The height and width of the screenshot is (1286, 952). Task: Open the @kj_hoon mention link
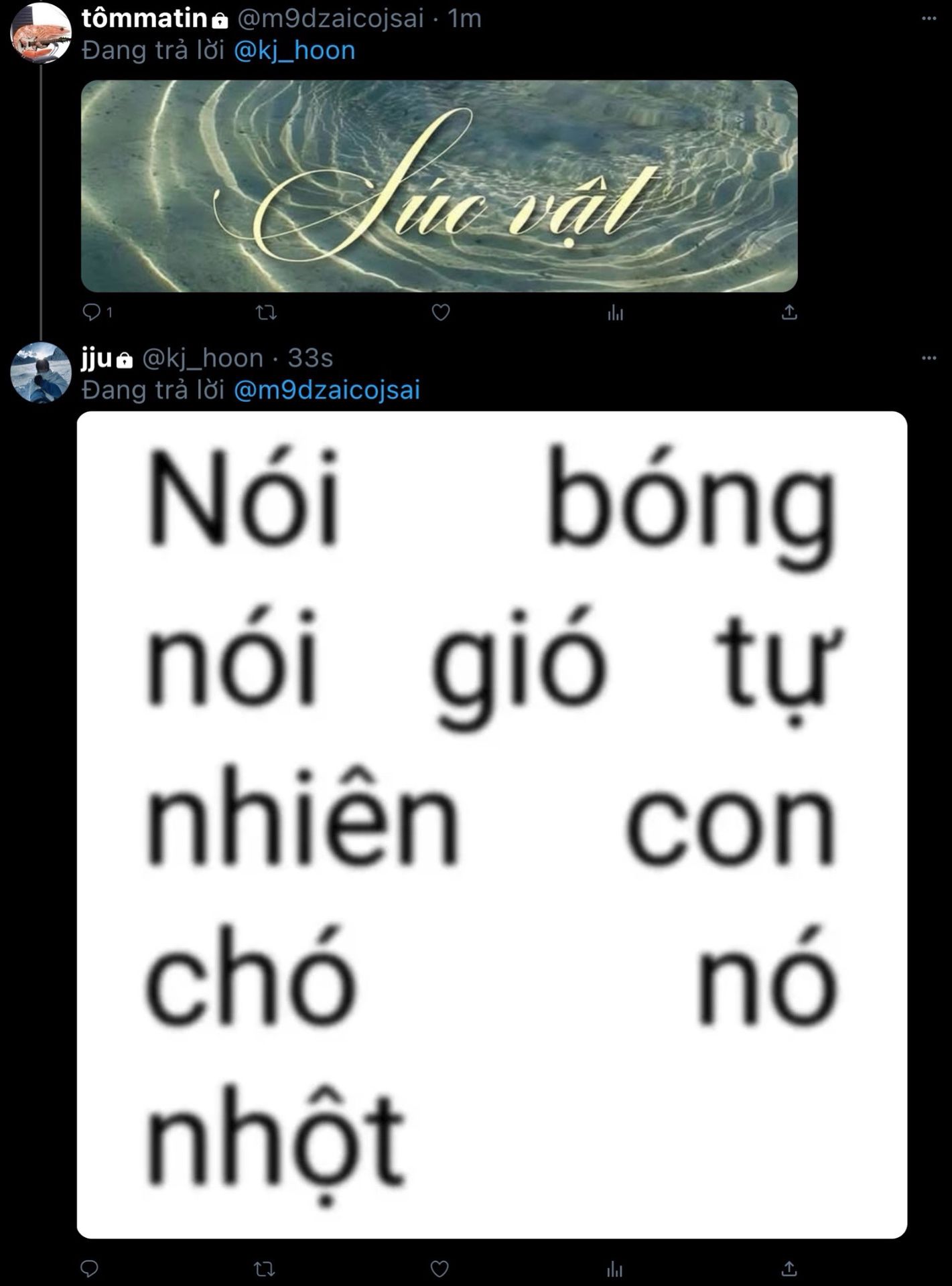pos(294,51)
